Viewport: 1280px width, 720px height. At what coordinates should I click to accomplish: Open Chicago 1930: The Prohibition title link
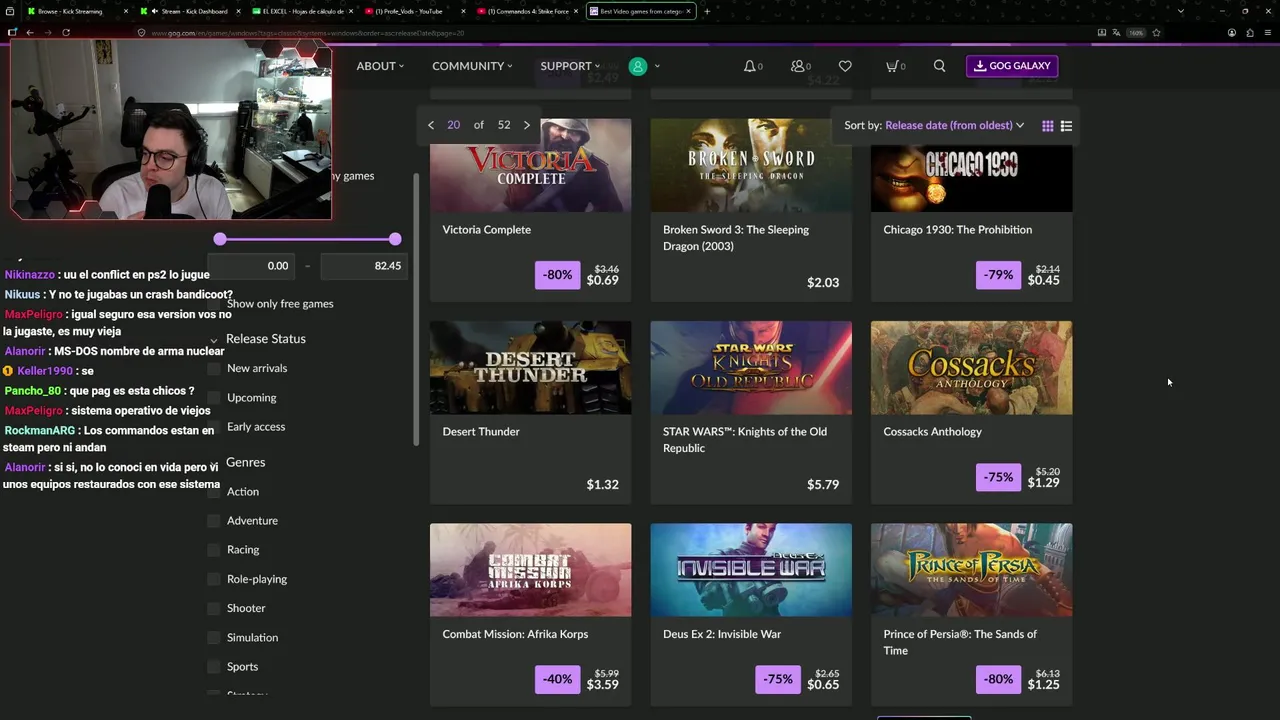pyautogui.click(x=958, y=230)
